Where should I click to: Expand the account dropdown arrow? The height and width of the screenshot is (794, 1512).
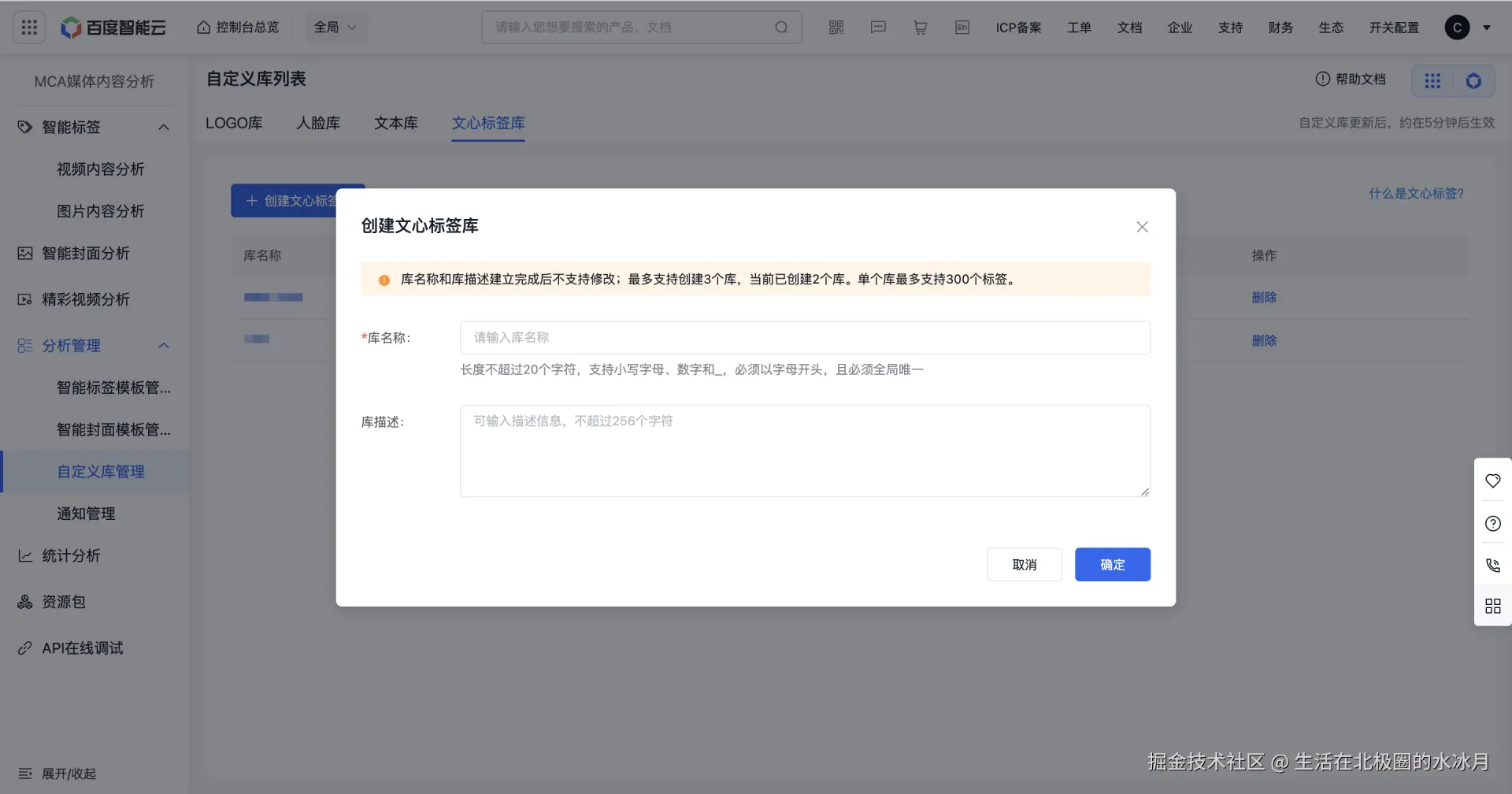pyautogui.click(x=1487, y=28)
